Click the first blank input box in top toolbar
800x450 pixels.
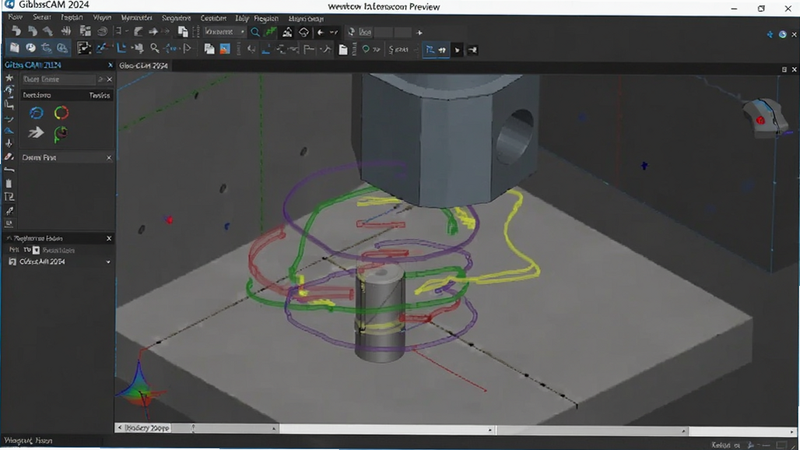[x=383, y=32]
